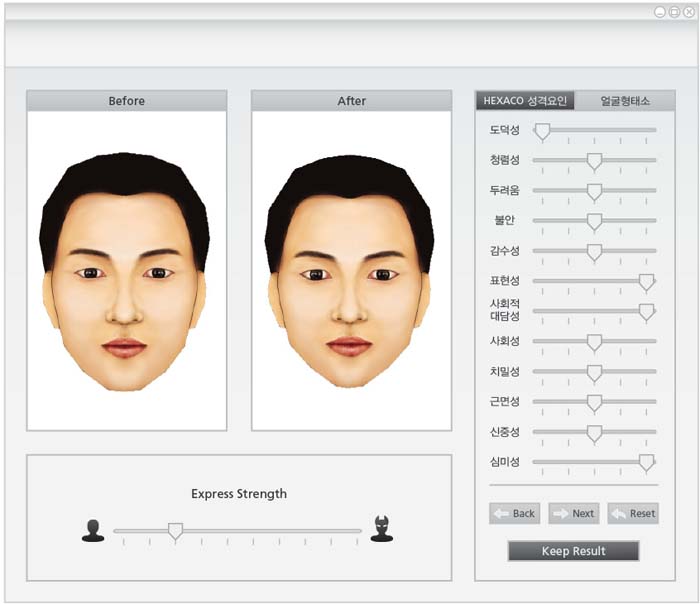
Task: Click the Express Strength label
Action: point(239,494)
